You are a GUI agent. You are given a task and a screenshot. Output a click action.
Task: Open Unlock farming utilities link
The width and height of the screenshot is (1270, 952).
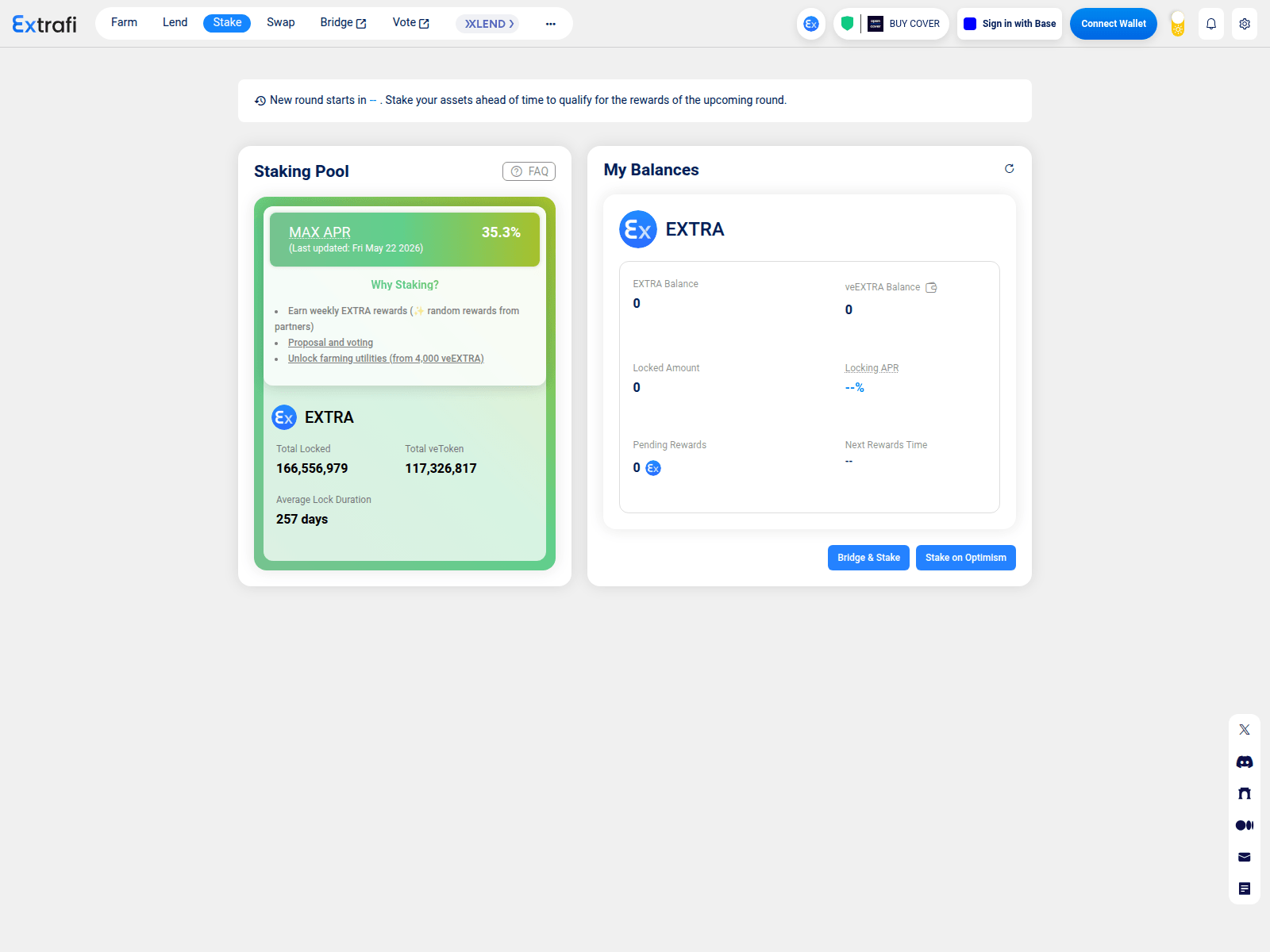[386, 359]
